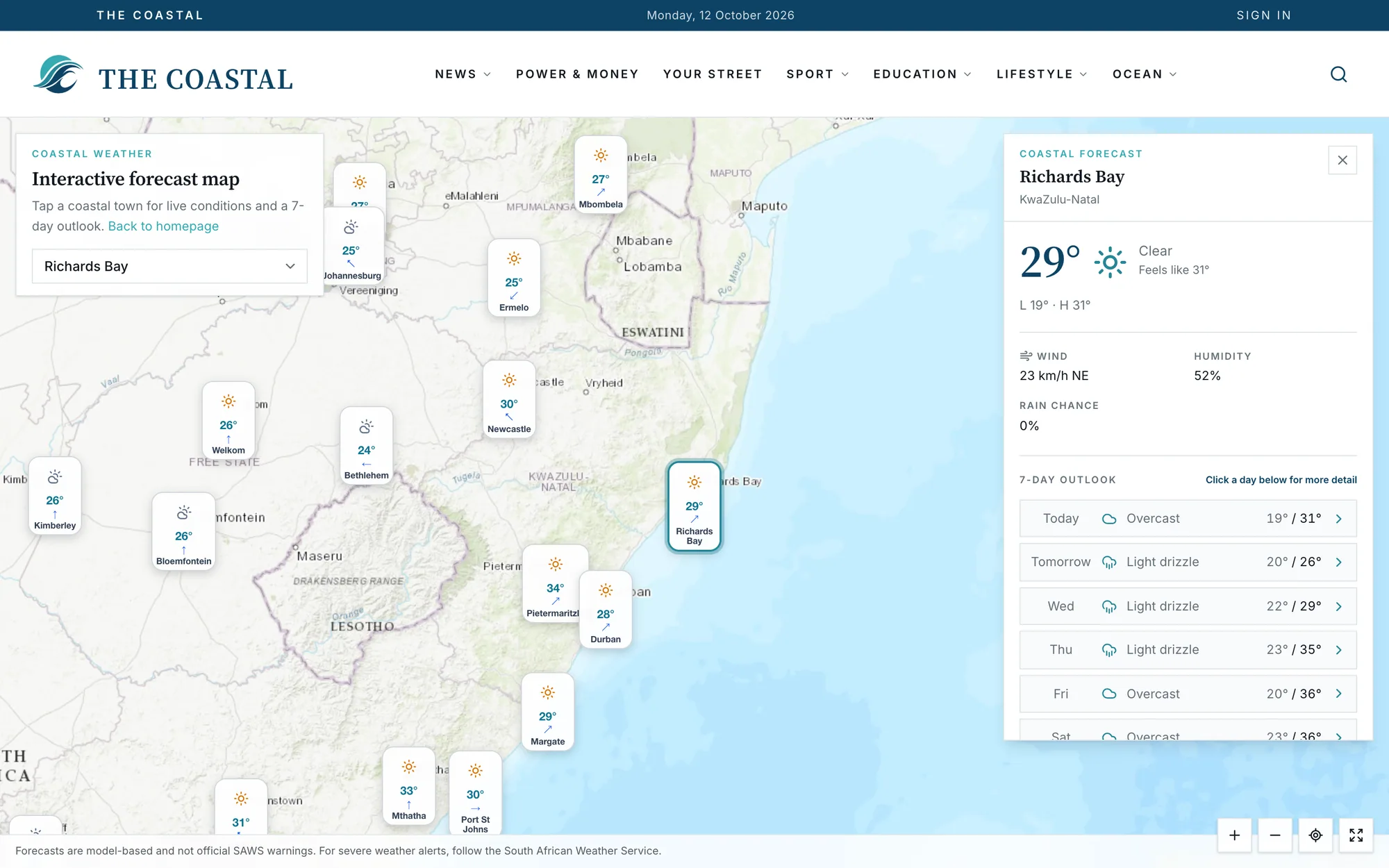Locate me on the map
Viewport: 1389px width, 868px height.
pos(1315,835)
